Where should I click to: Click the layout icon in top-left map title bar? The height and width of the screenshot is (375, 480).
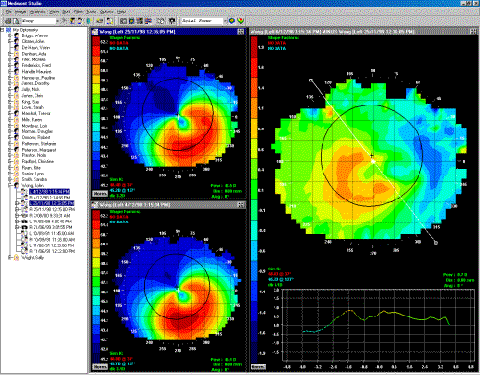240,32
